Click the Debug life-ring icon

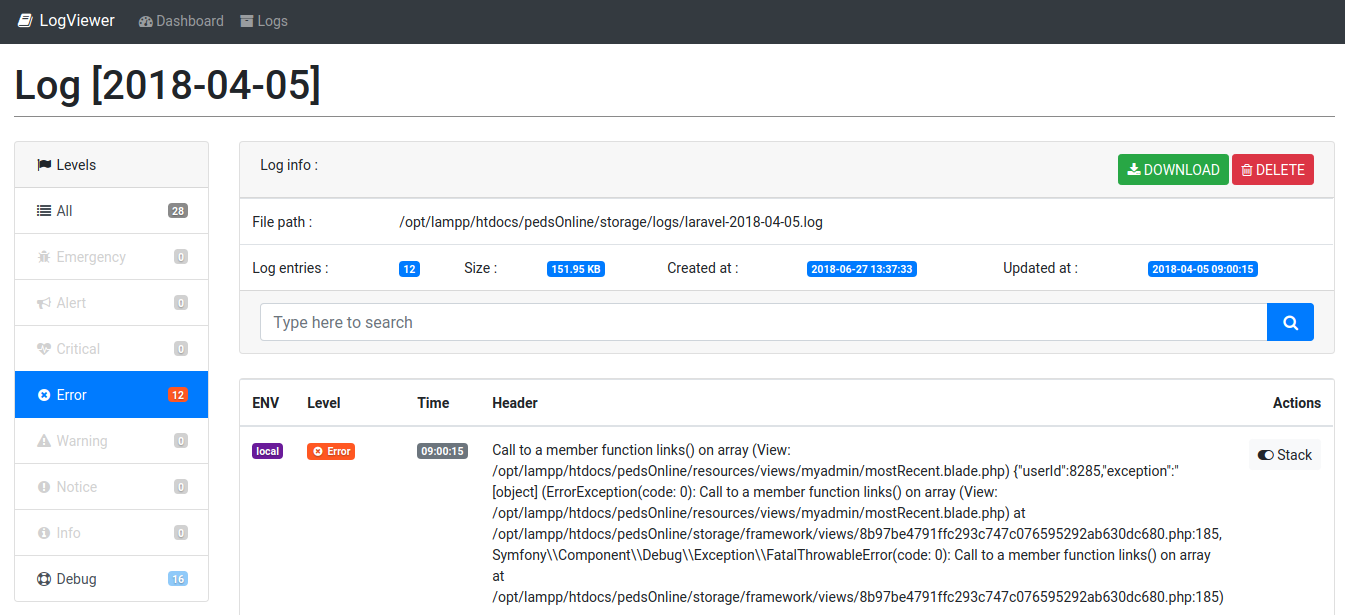click(44, 579)
